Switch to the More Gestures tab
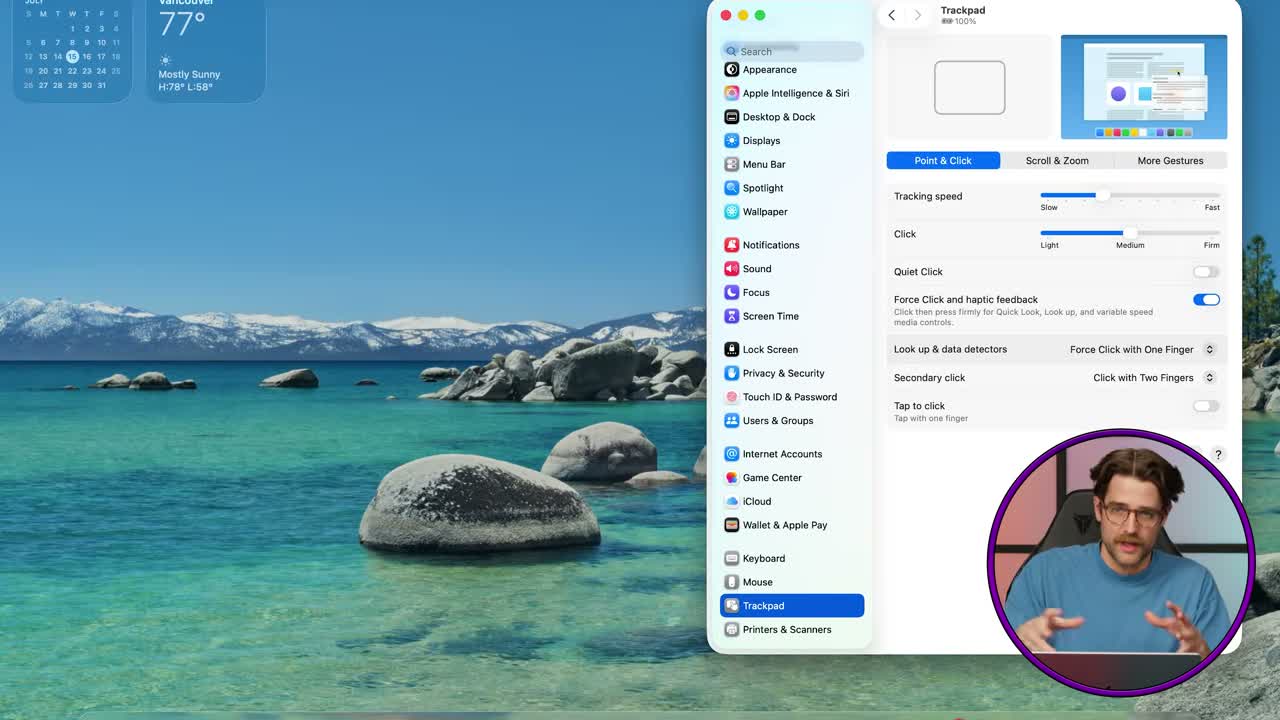Viewport: 1280px width, 720px height. pos(1170,161)
